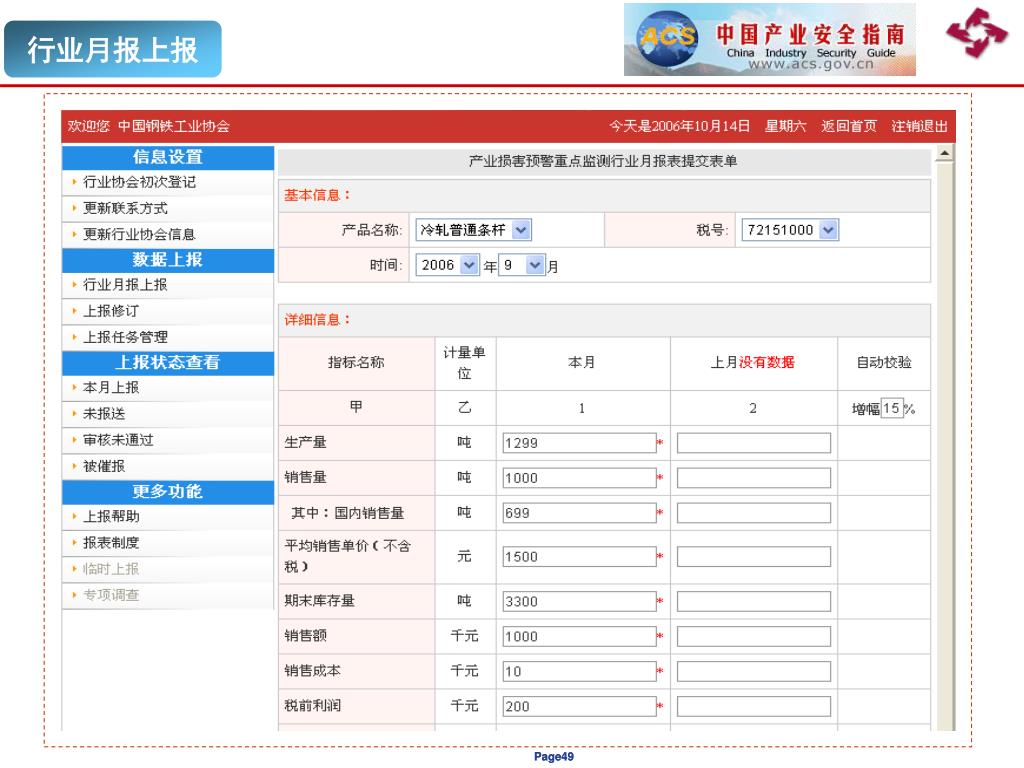View 被催报 list

pyautogui.click(x=104, y=466)
